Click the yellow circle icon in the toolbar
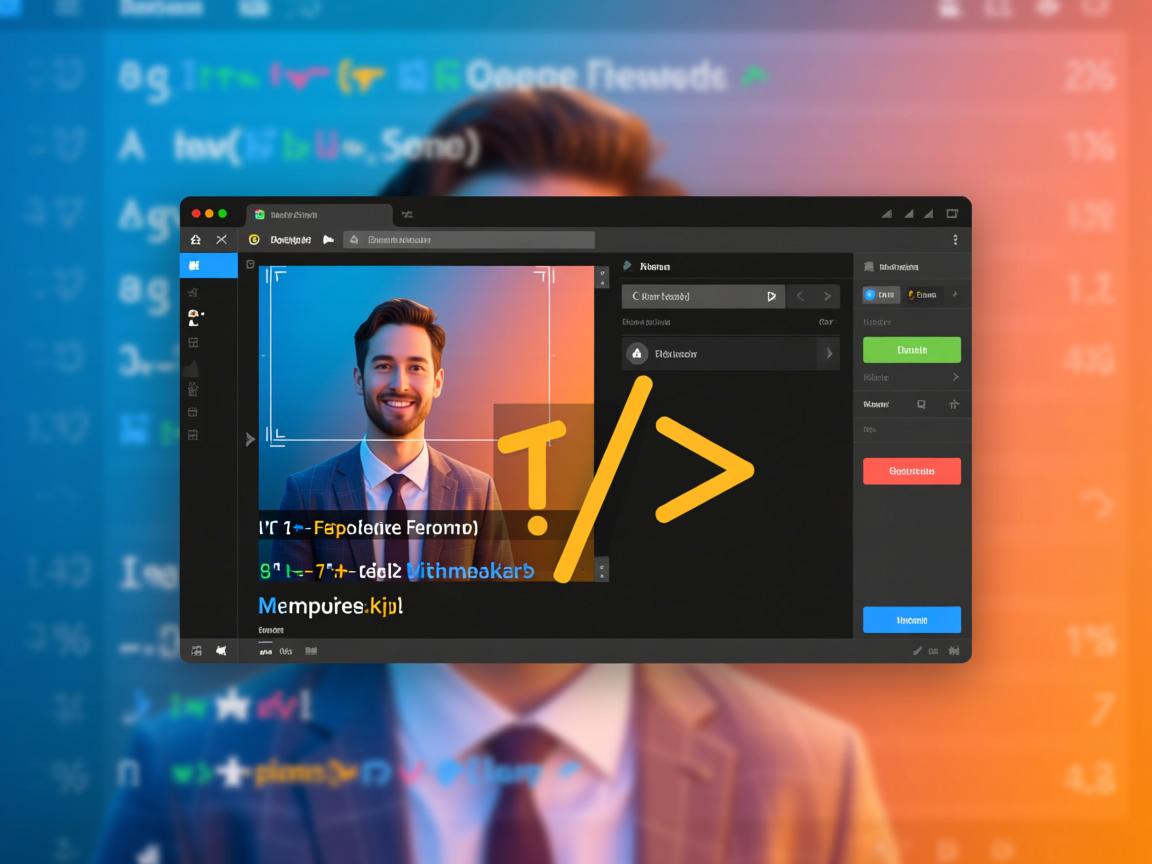 [x=254, y=240]
